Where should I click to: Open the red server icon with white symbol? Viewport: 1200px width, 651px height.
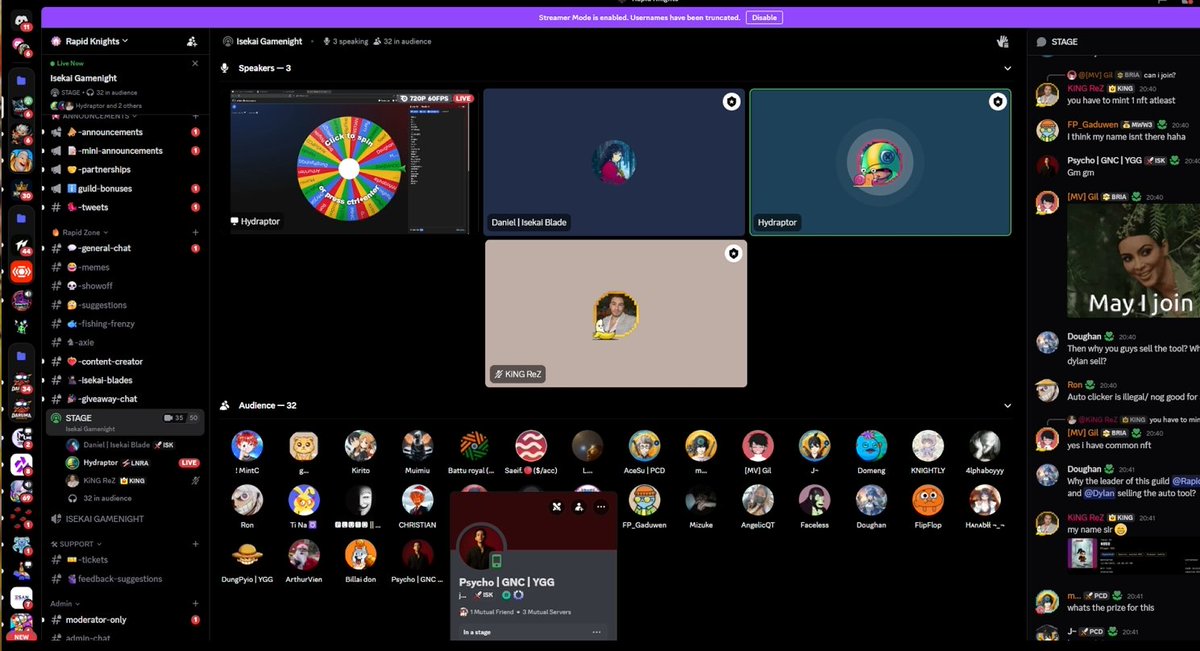tap(21, 272)
